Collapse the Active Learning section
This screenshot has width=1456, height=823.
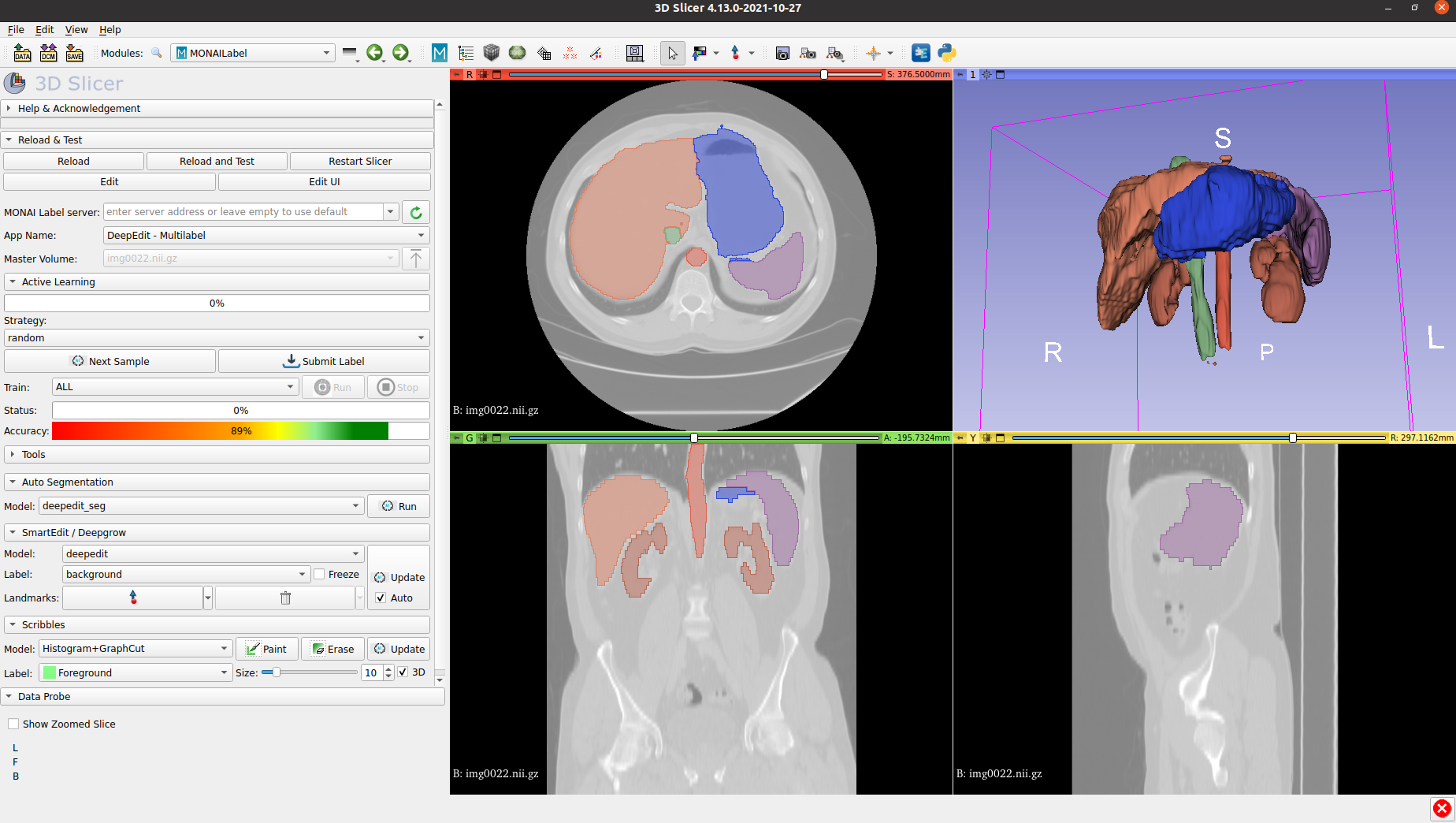pos(217,281)
